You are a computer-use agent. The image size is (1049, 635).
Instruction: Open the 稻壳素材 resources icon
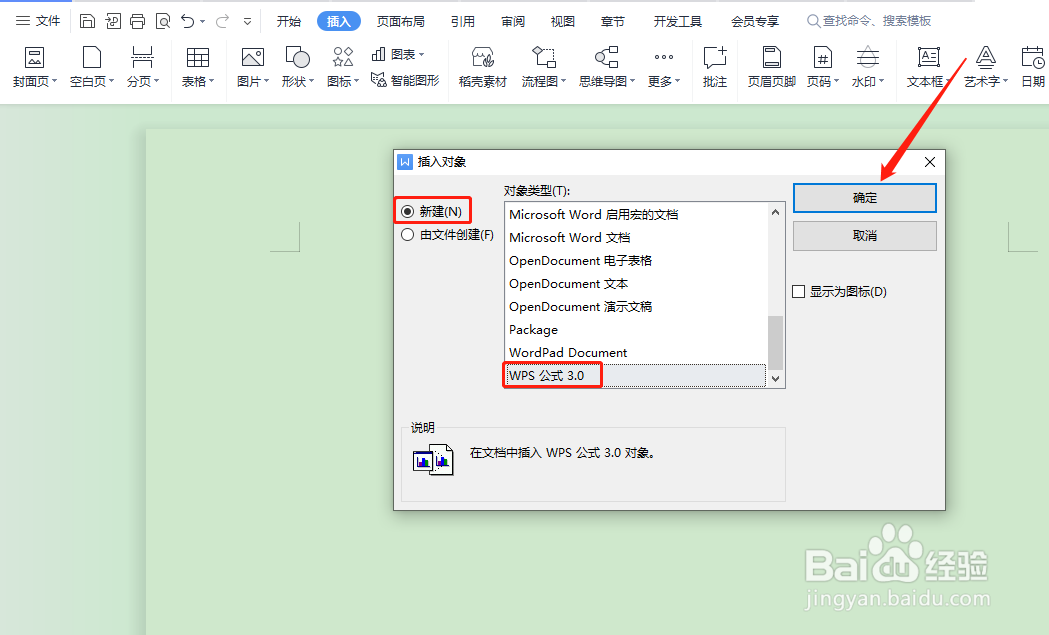pos(483,58)
